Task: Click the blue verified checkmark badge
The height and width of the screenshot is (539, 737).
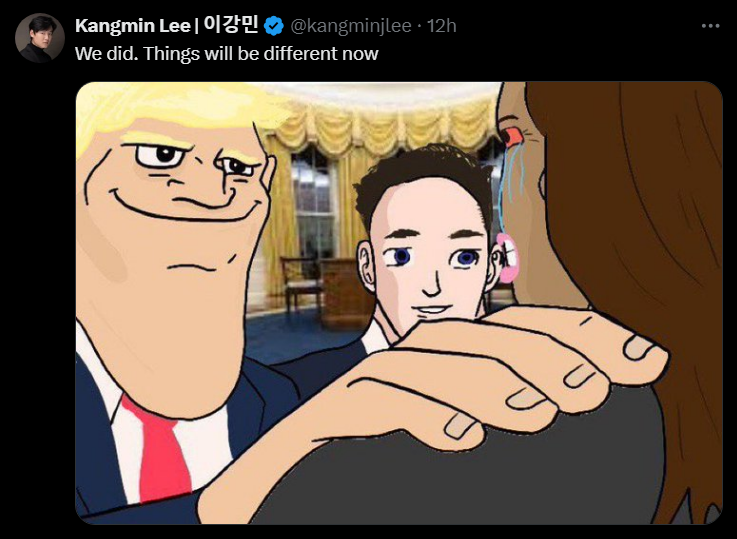Action: click(x=274, y=26)
